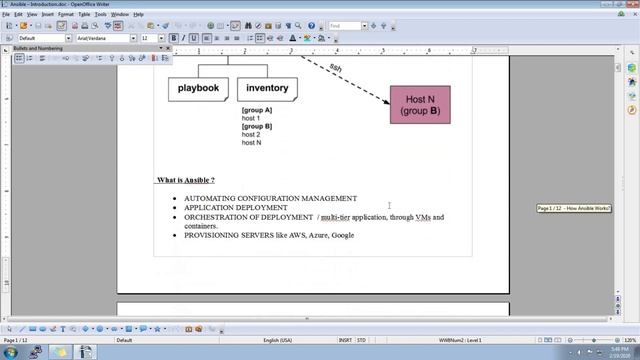The height and width of the screenshot is (360, 640).
Task: Close the Bullets and Numbering toolbar
Action: (168, 48)
